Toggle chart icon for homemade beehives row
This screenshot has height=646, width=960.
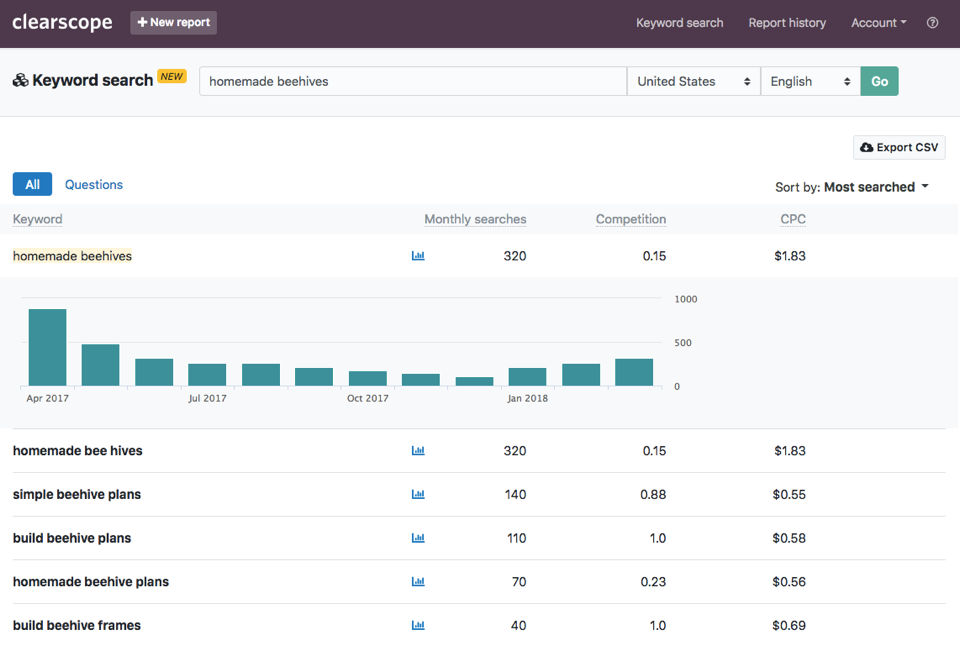(x=418, y=256)
